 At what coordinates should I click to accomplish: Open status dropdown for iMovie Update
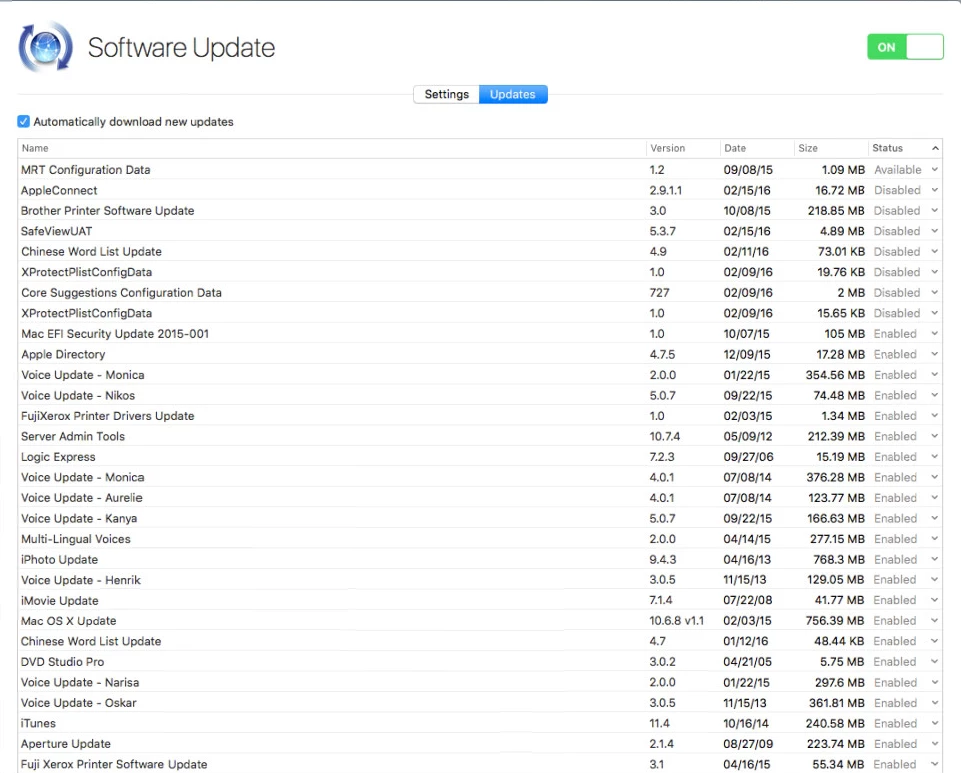pos(935,600)
